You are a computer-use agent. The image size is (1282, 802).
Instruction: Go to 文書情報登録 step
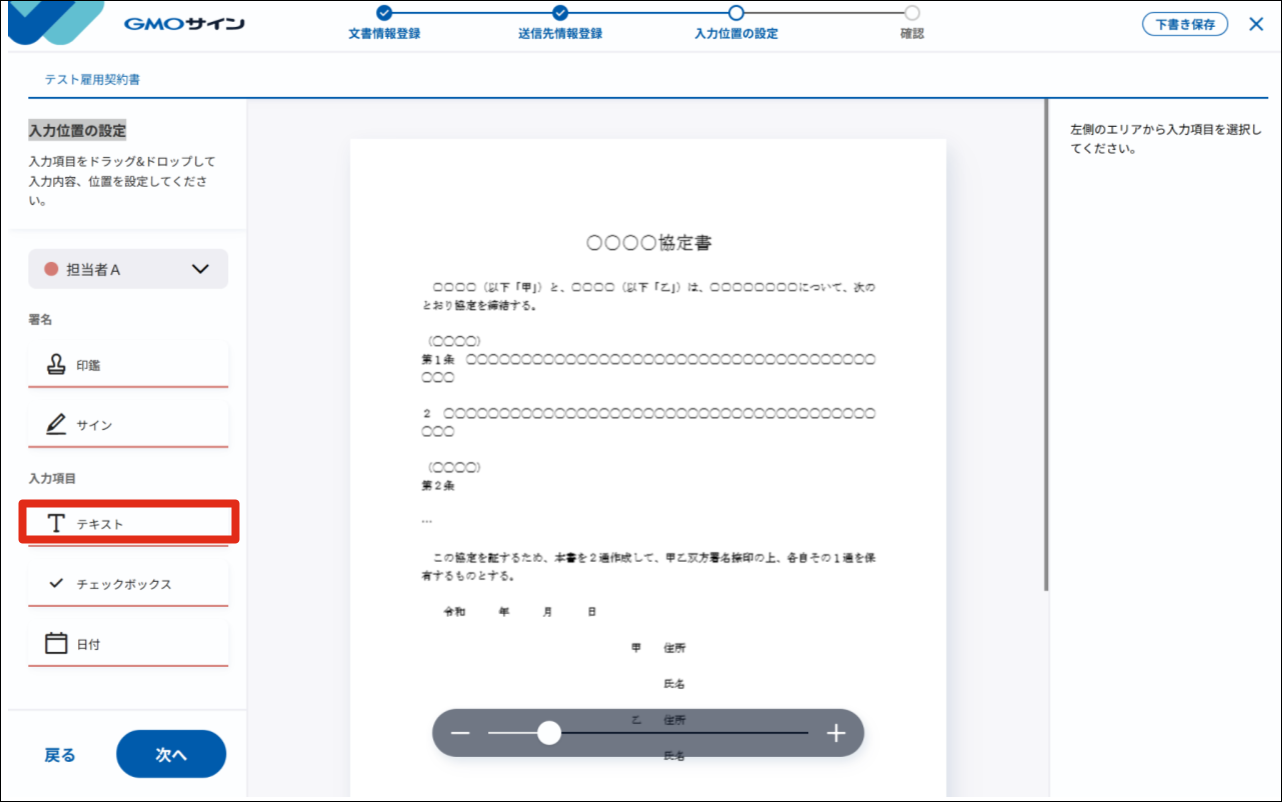click(384, 13)
